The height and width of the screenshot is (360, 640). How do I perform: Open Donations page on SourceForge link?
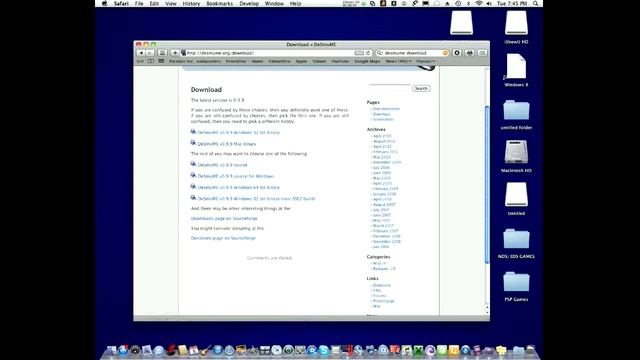click(223, 238)
